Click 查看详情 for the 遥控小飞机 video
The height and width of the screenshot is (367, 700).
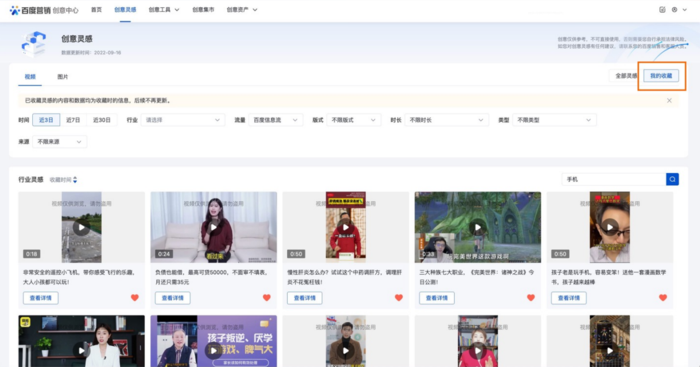(x=41, y=298)
